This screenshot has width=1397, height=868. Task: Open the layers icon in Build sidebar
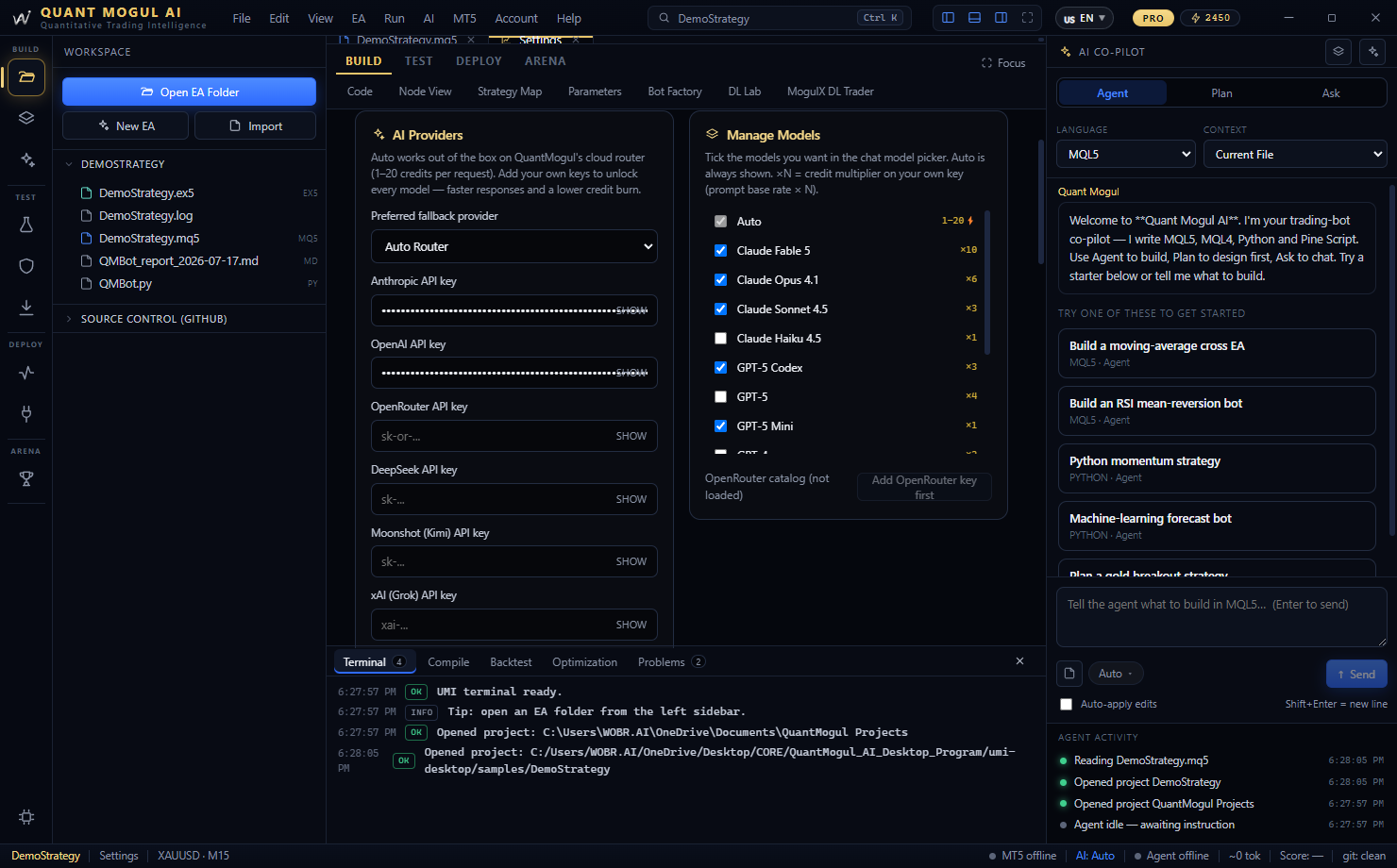[x=26, y=118]
